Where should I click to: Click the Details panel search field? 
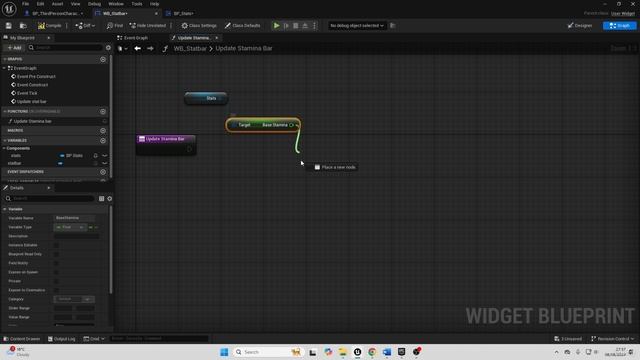coord(50,199)
